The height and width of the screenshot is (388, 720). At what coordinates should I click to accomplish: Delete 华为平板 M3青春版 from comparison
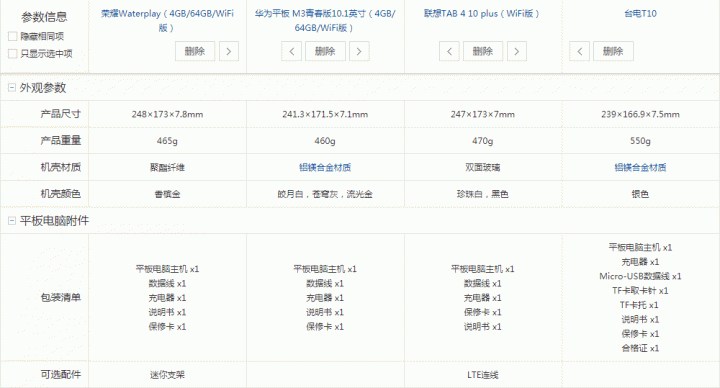(x=325, y=51)
